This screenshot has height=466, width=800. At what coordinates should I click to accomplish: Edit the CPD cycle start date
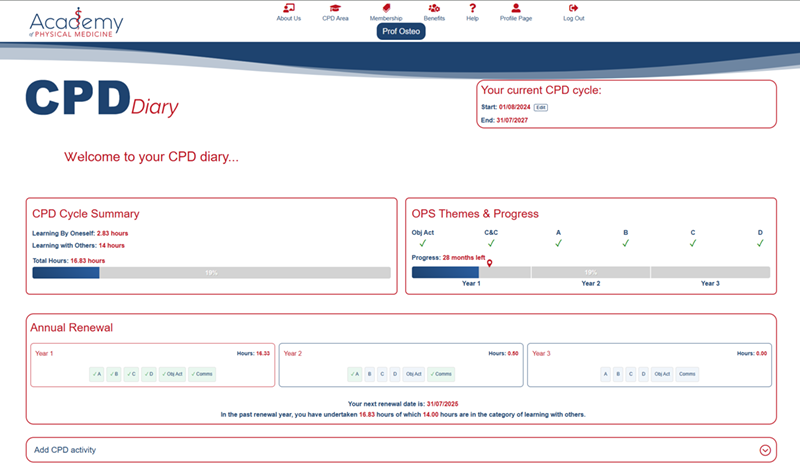pyautogui.click(x=541, y=107)
